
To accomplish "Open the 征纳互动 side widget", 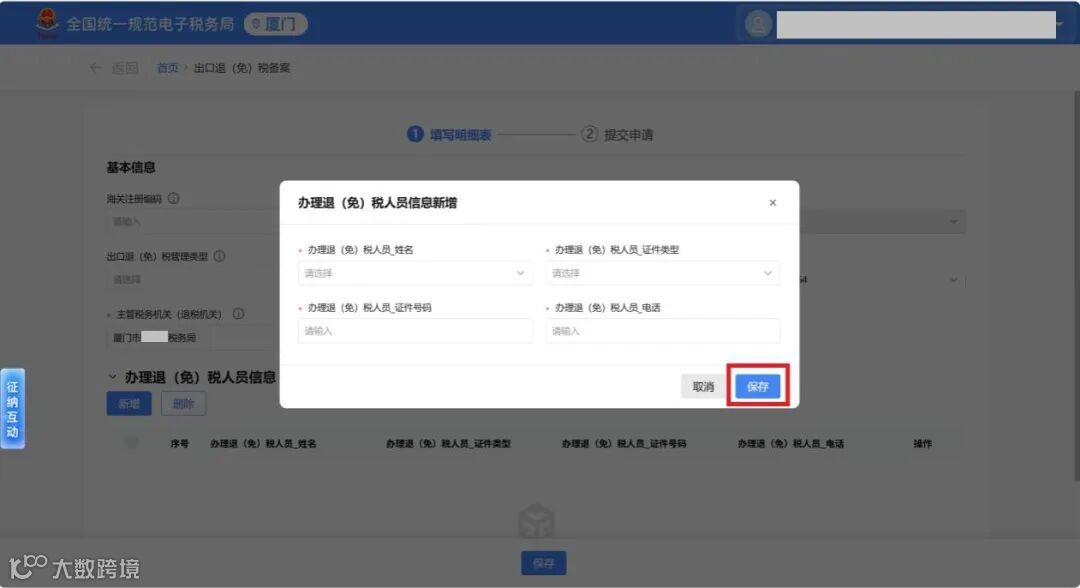I will point(12,409).
